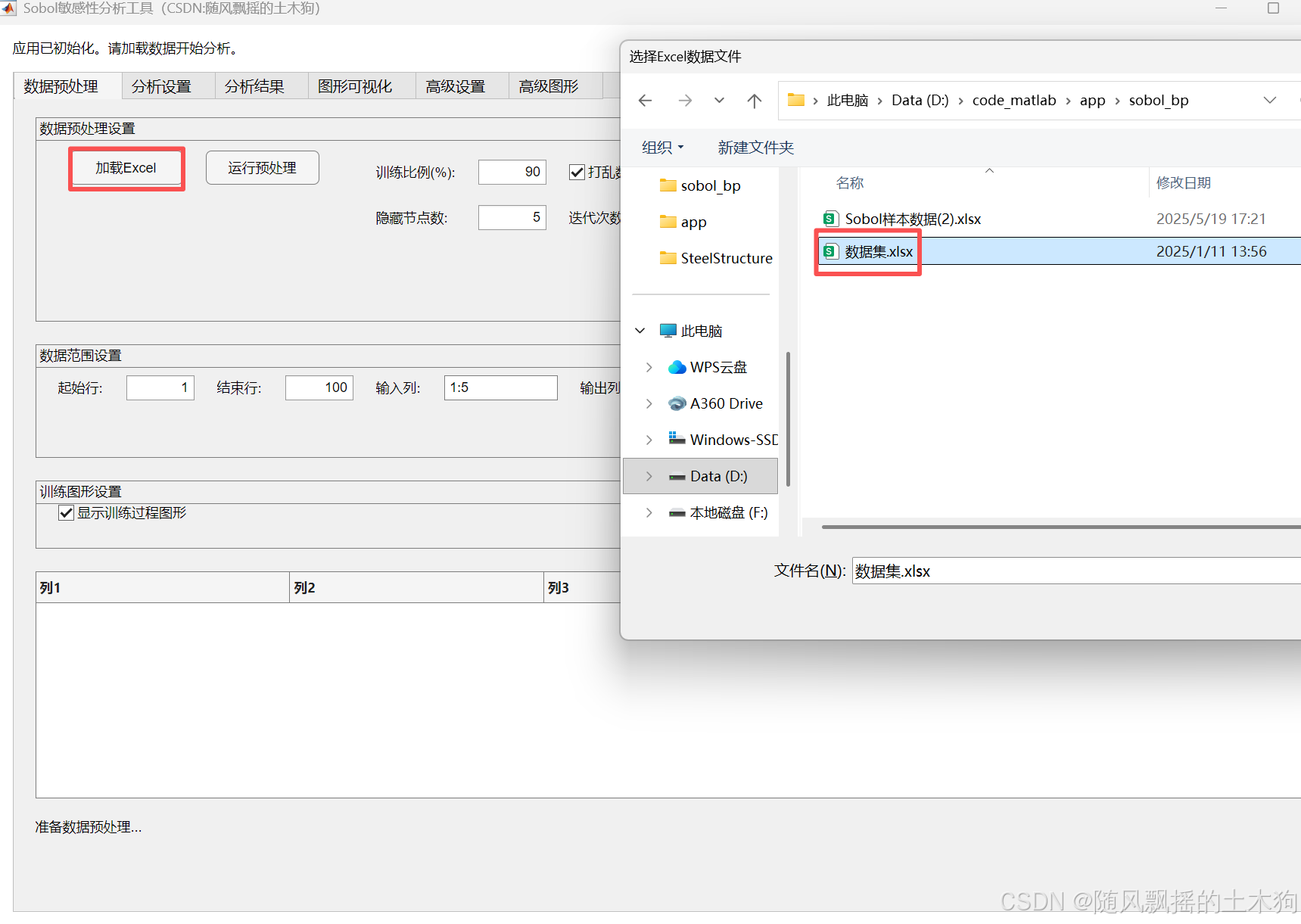This screenshot has width=1301, height=924.
Task: Go forward in the file dialog
Action: (685, 101)
